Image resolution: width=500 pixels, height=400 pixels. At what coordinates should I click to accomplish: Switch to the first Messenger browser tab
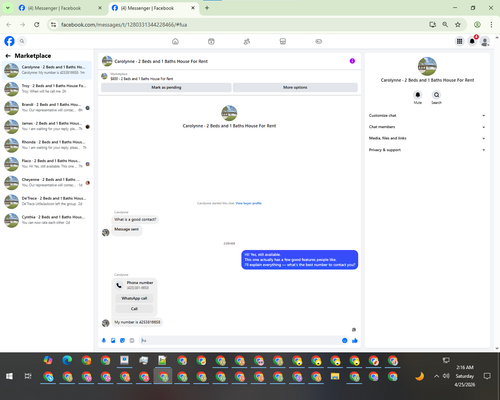point(60,8)
